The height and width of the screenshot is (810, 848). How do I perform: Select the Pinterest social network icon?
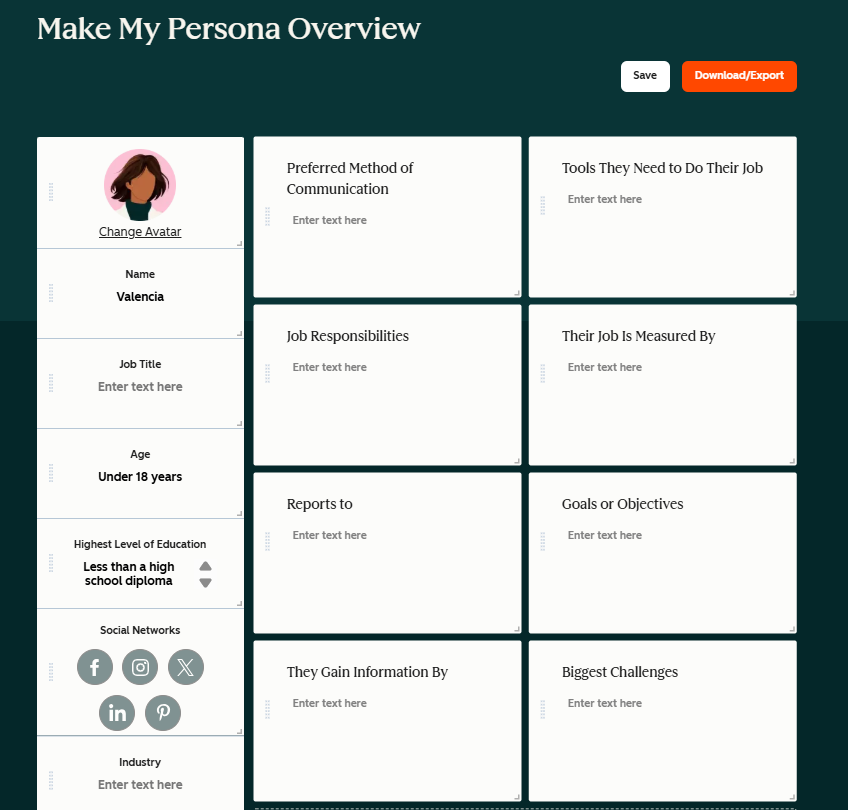coord(163,713)
